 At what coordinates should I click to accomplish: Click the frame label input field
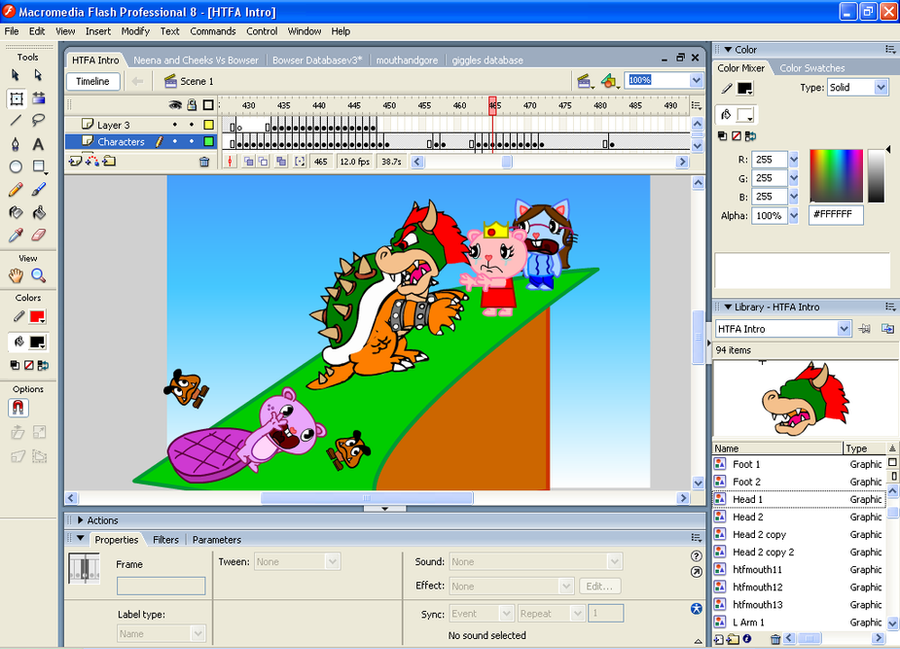161,586
